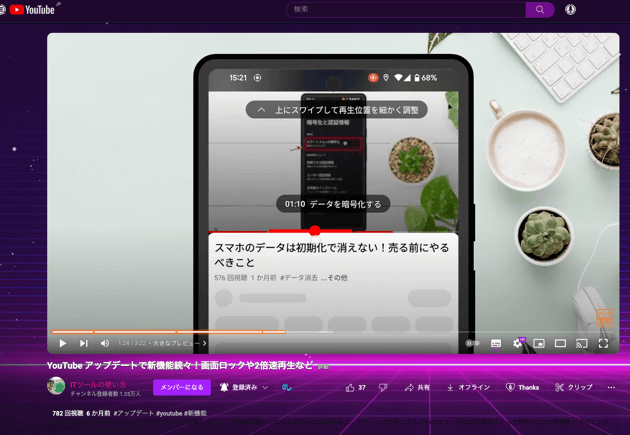Click the #youtube hashtag
The width and height of the screenshot is (630, 435).
tap(169, 413)
